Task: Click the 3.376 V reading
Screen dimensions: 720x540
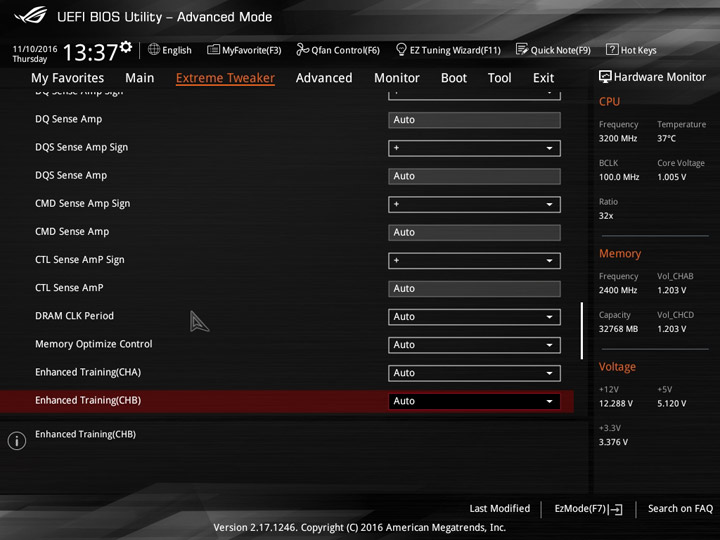Action: coord(613,442)
